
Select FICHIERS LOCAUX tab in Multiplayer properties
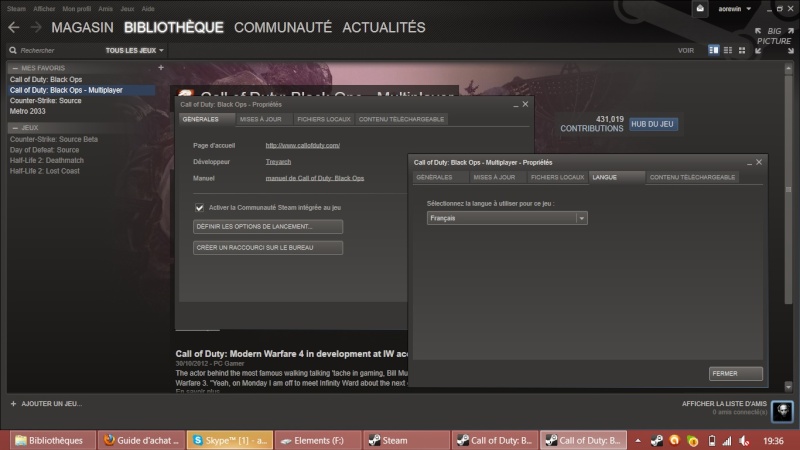557,177
